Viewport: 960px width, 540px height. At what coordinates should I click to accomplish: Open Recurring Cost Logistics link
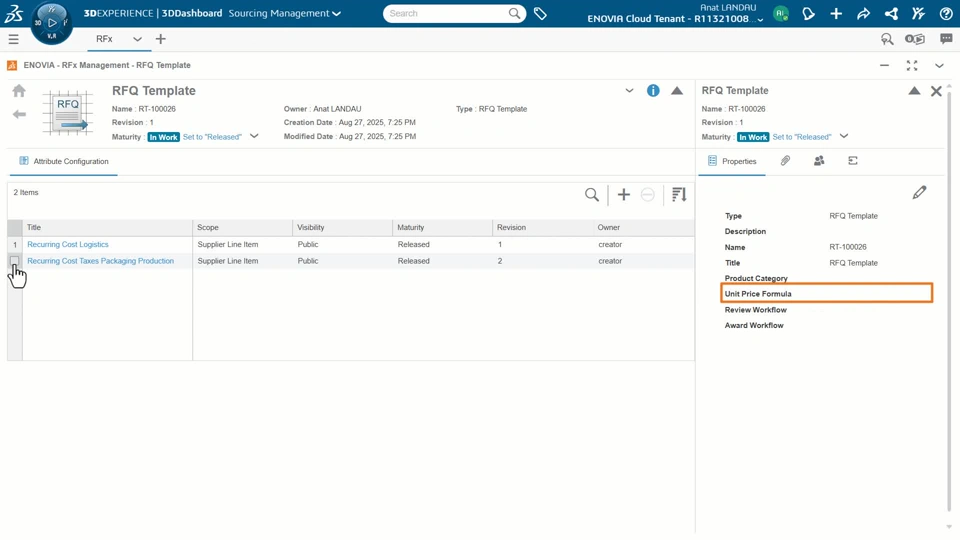68,244
